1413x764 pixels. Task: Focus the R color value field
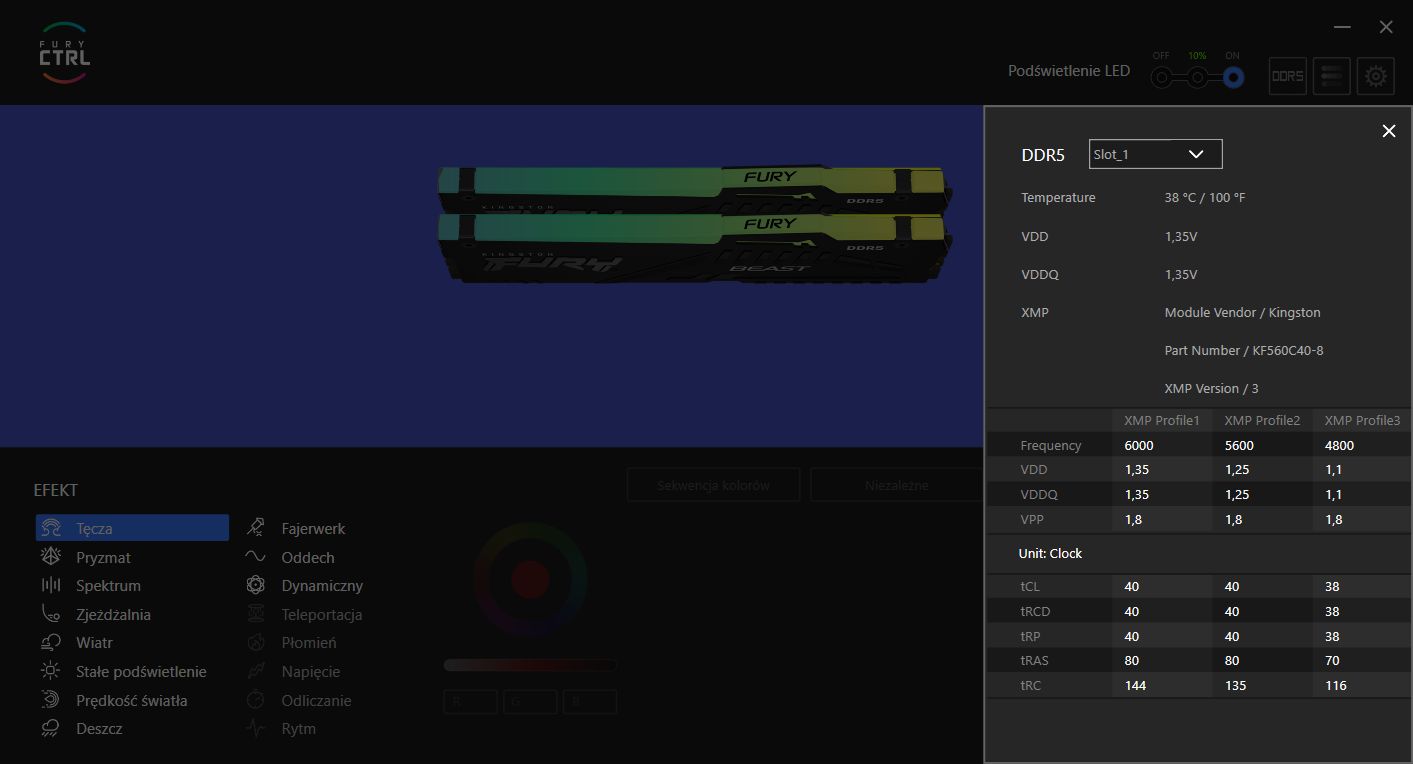(470, 702)
